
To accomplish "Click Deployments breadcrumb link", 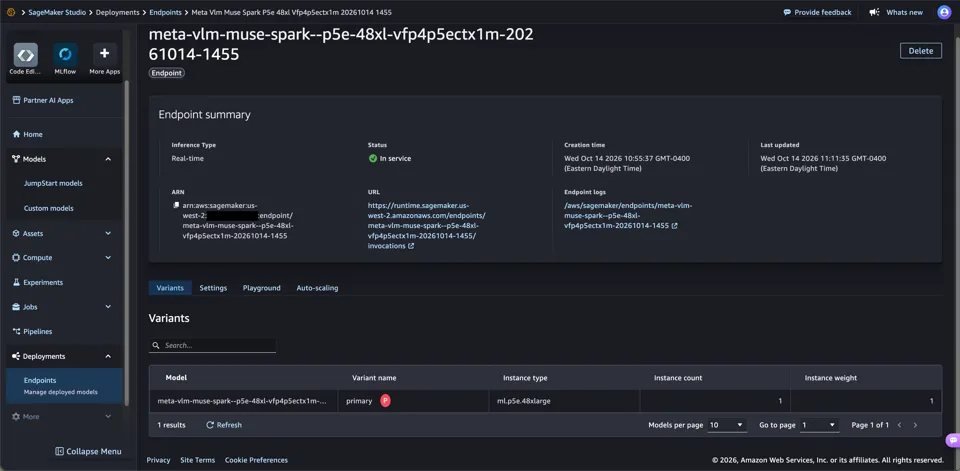I will click(120, 12).
